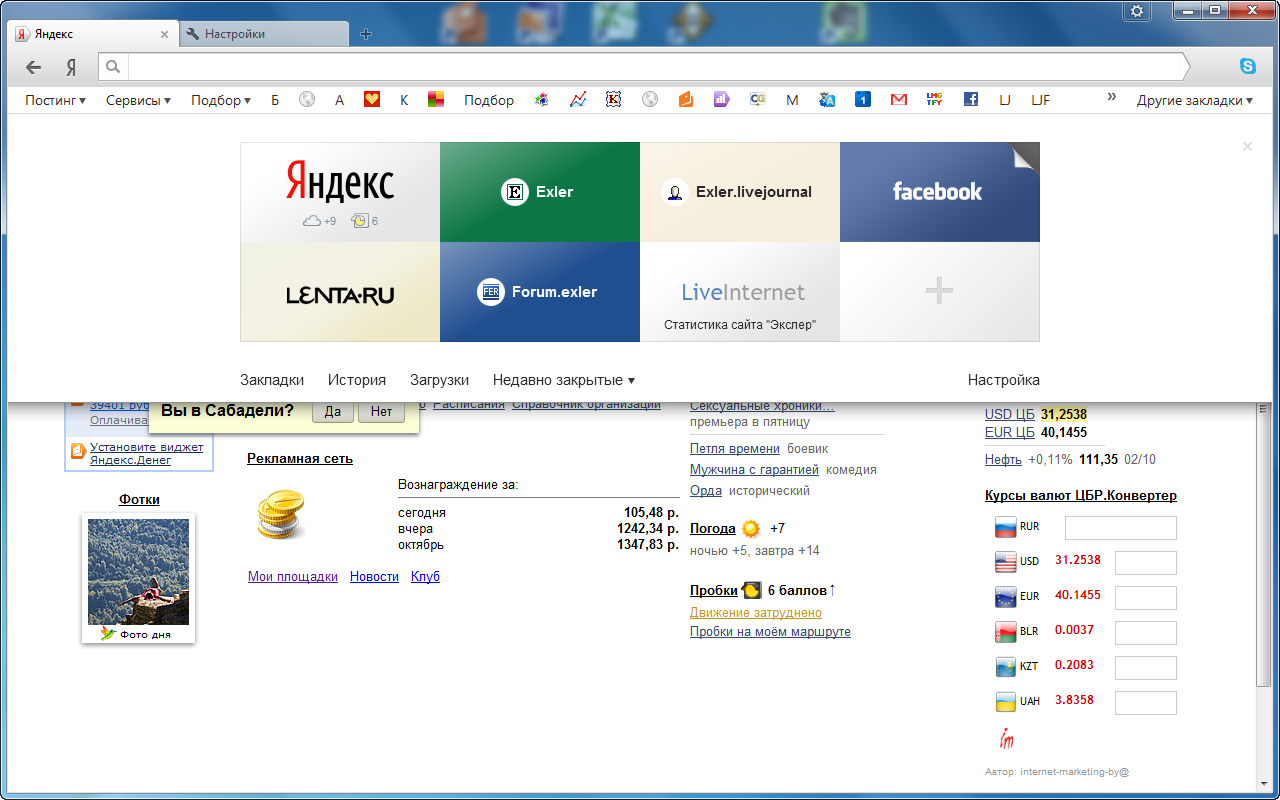Click the browser settings gear icon
Screen dimensions: 1280x800
tap(1136, 11)
